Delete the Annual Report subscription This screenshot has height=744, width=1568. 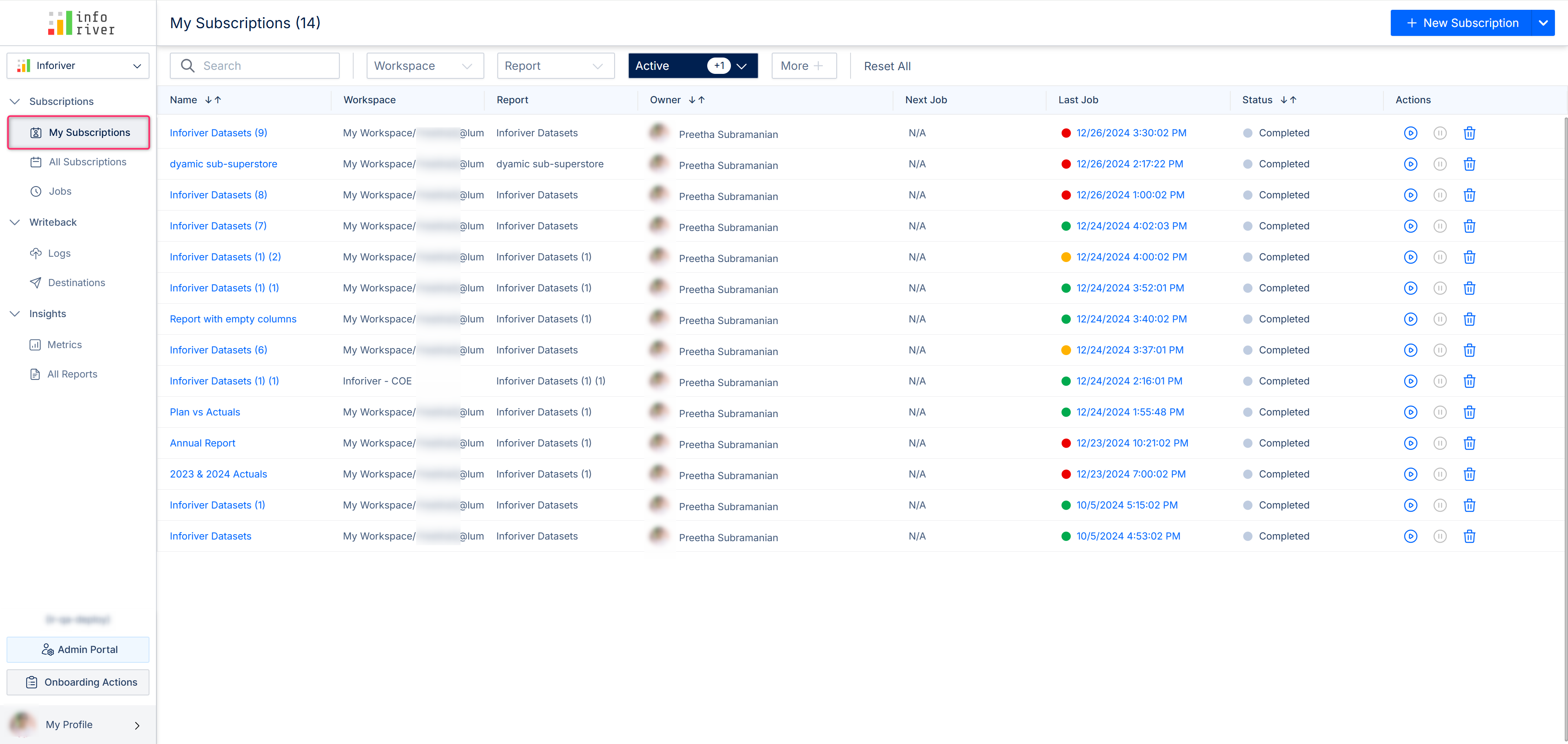[1469, 443]
